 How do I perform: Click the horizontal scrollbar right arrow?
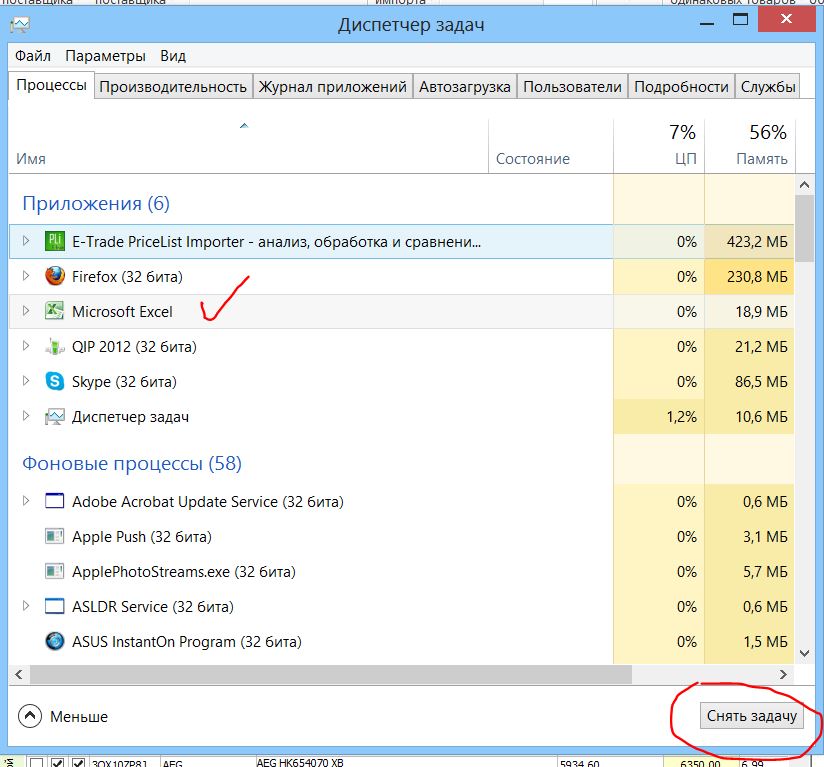[783, 674]
